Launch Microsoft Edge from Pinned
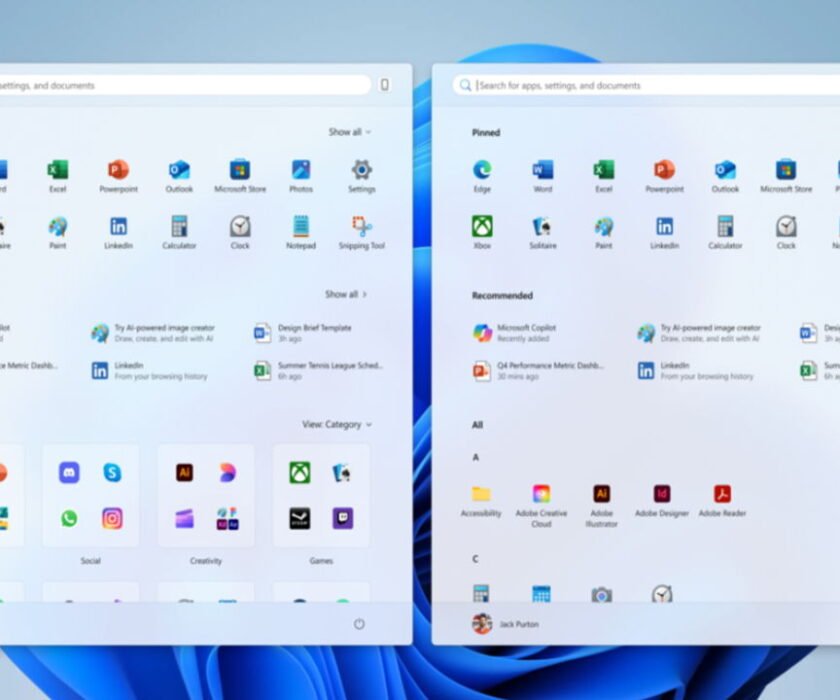Screen dimensions: 840x700 pos(482,172)
